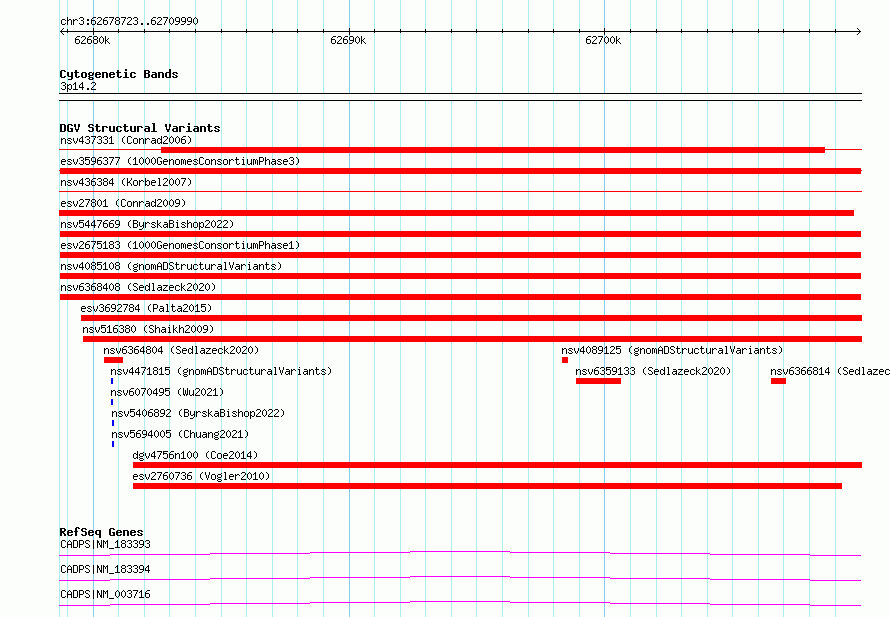890x617 pixels.
Task: Click nsv4471815 (gnomADStructuralVariants) label
Action: pos(221,371)
